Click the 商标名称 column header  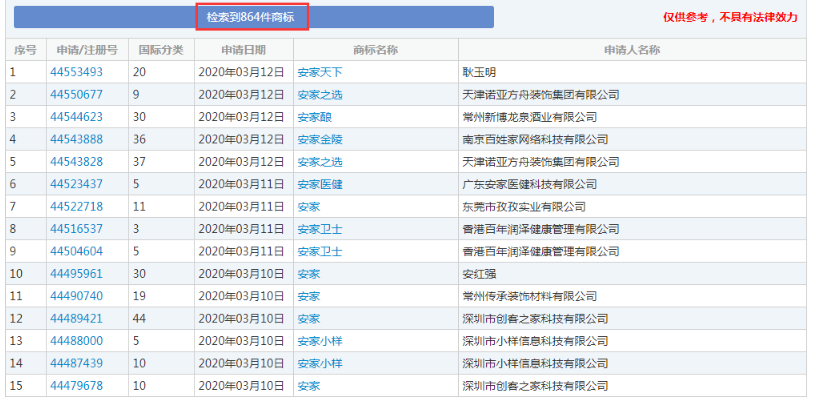click(x=376, y=50)
